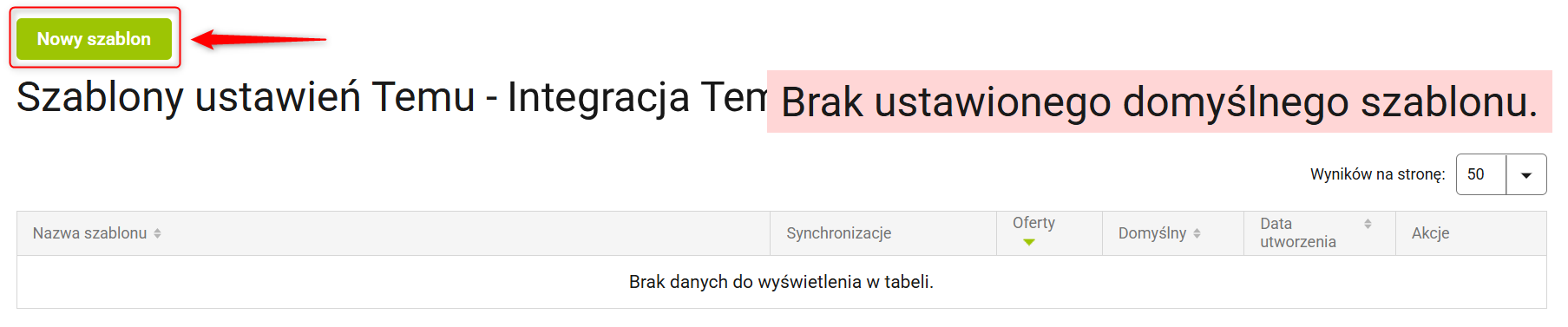Sort table by Domyślny column header
Viewport: 1568px width, 327px height.
click(1151, 233)
